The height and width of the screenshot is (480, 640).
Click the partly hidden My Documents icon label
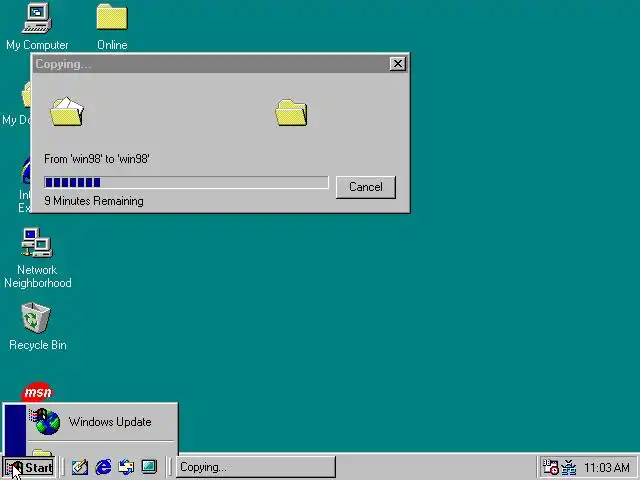(16, 120)
